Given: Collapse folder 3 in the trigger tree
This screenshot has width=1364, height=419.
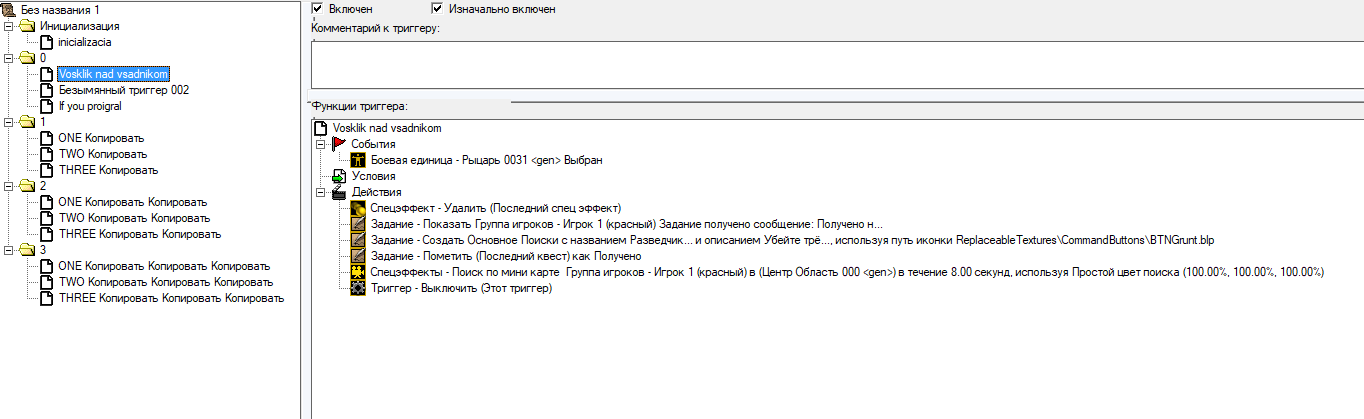Looking at the screenshot, I should tap(9, 249).
